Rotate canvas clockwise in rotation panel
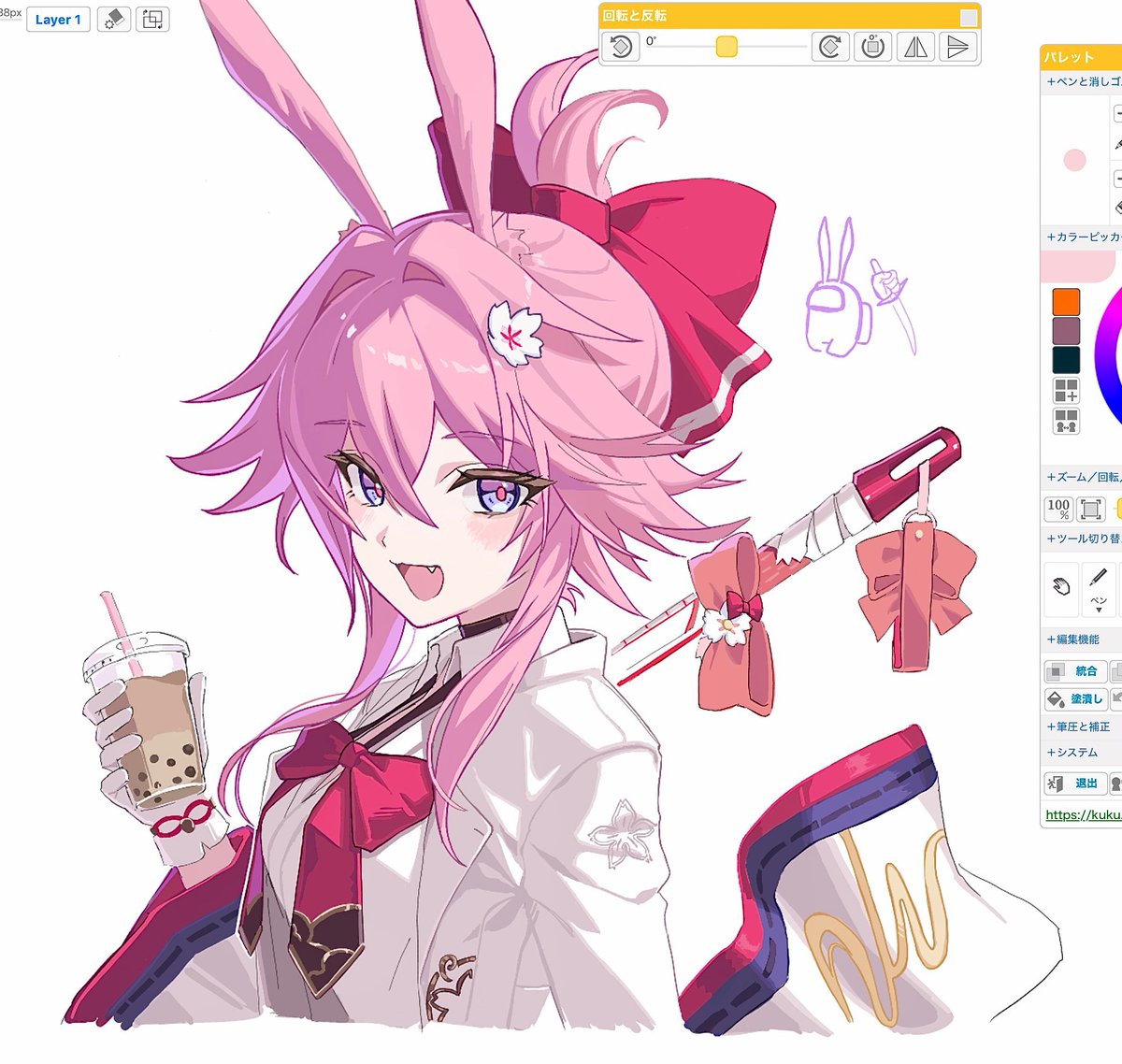Screen dimensions: 1122x1064 click(830, 47)
